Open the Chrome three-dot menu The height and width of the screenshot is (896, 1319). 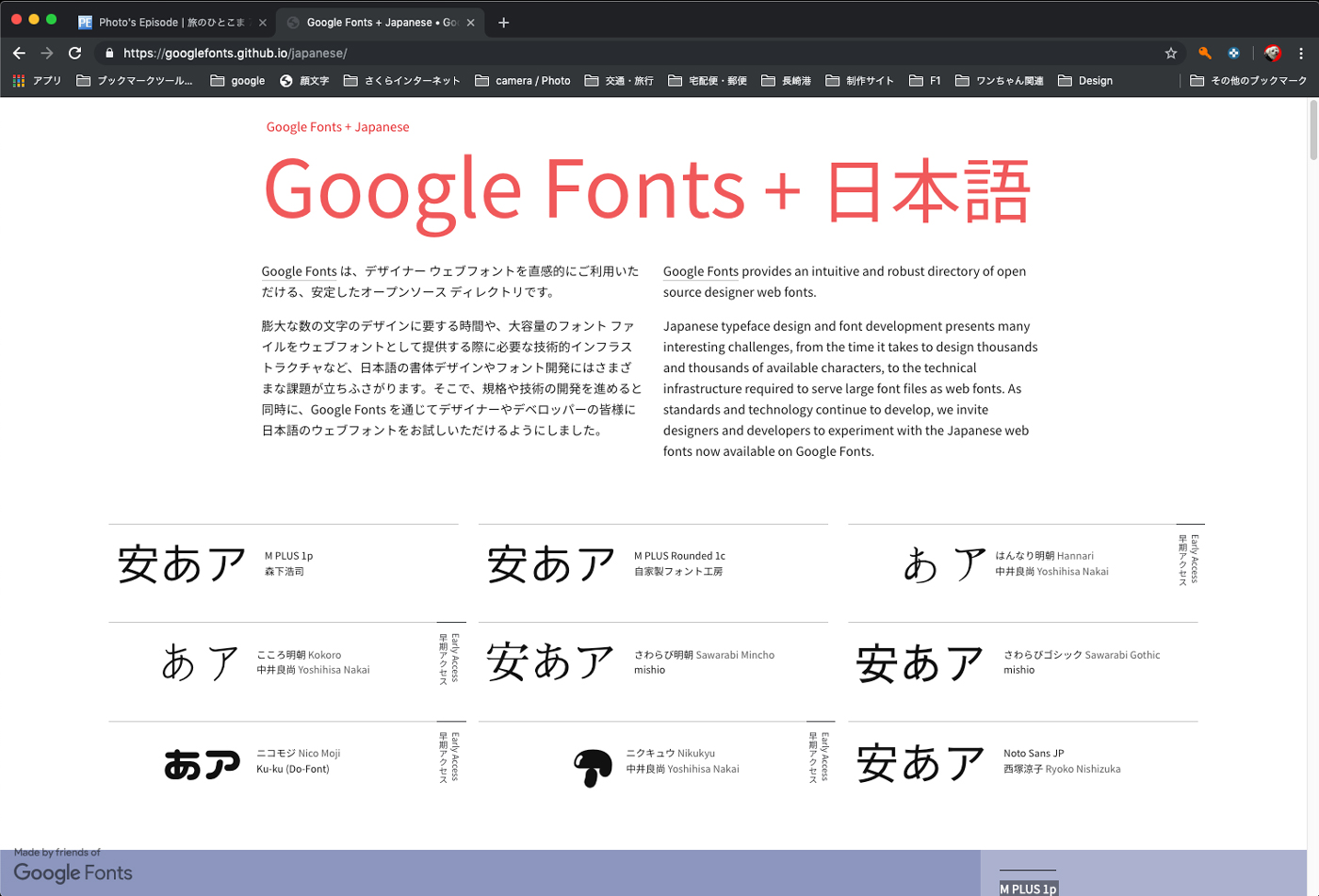1301,53
